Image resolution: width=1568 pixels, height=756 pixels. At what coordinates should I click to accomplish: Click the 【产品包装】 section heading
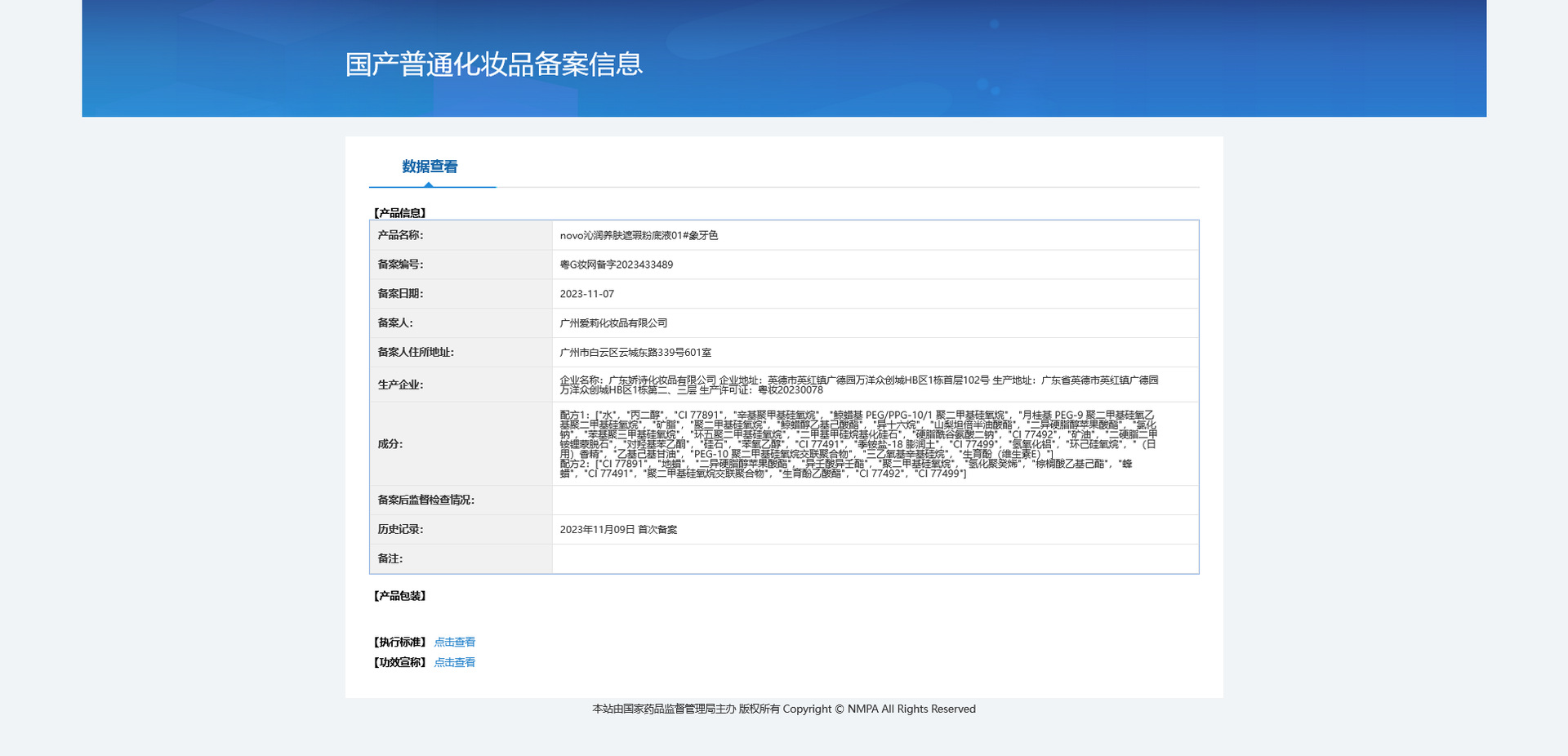(x=400, y=596)
